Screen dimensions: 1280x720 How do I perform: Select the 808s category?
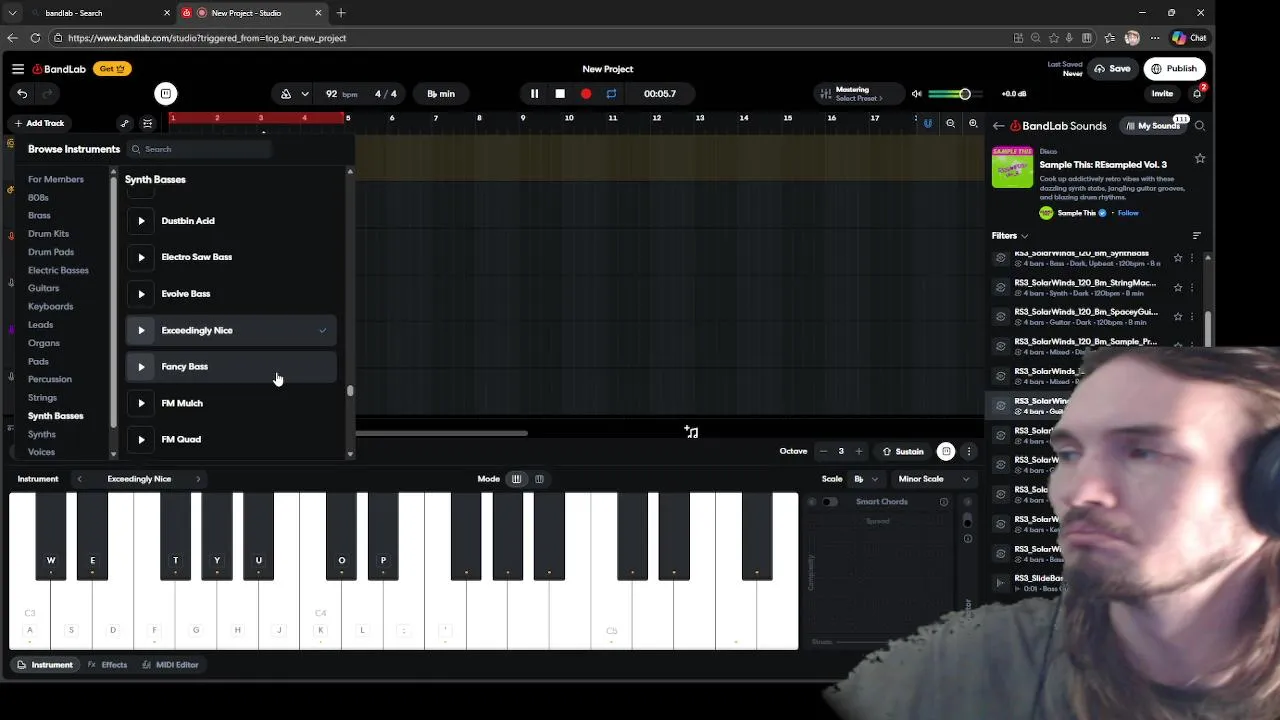pos(38,197)
